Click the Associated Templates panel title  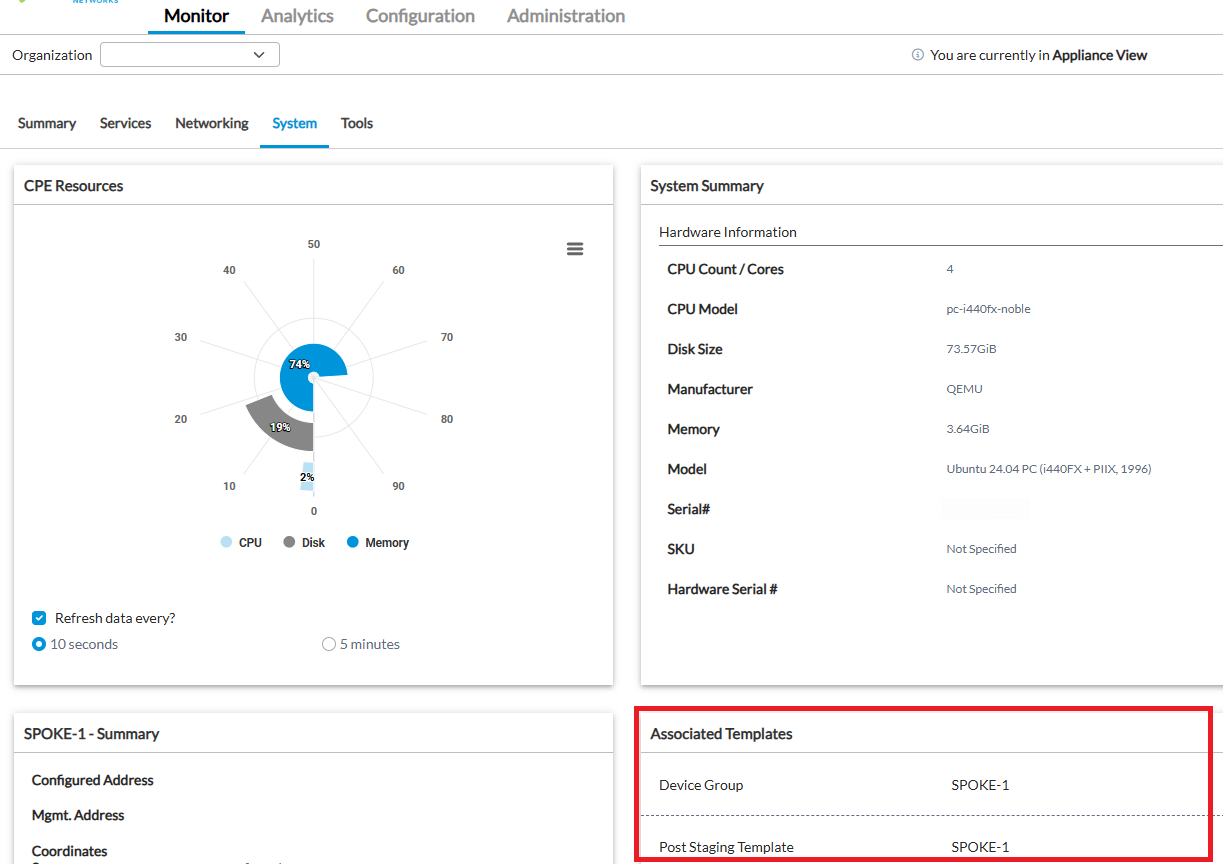pyautogui.click(x=721, y=734)
